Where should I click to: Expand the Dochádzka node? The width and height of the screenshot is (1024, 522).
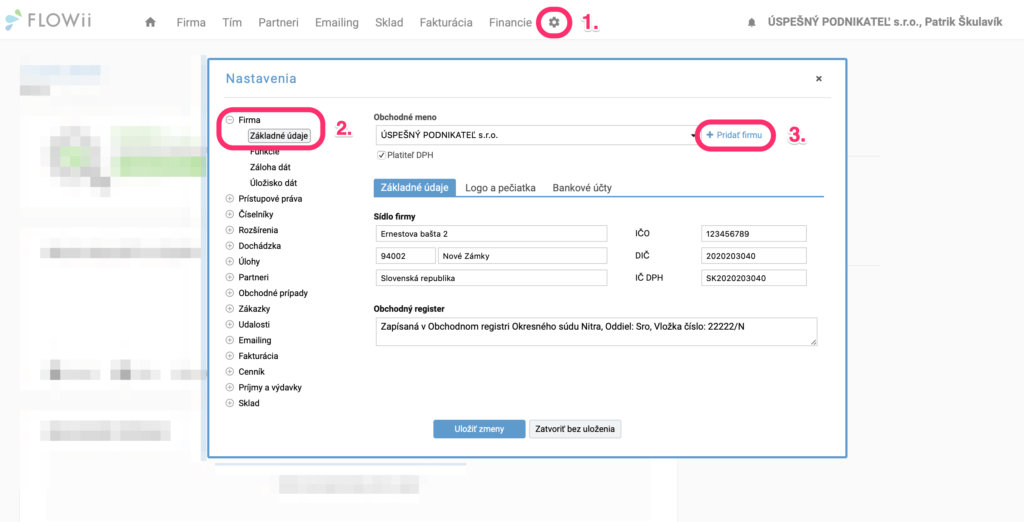pos(229,246)
